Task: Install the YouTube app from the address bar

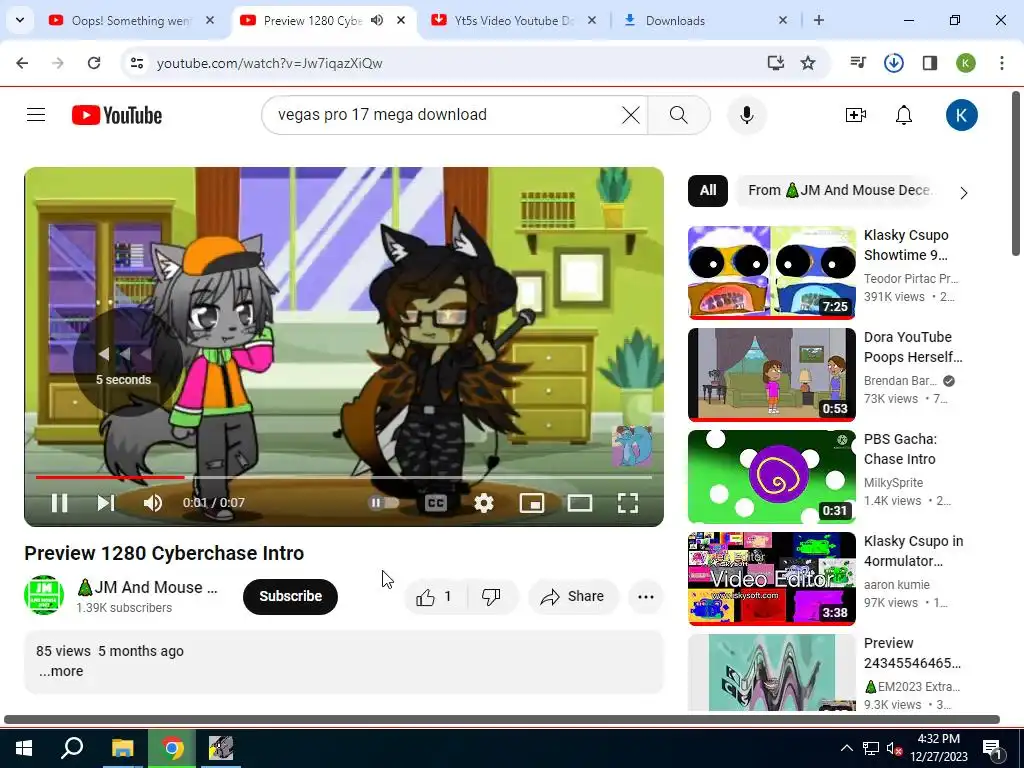Action: [x=776, y=63]
